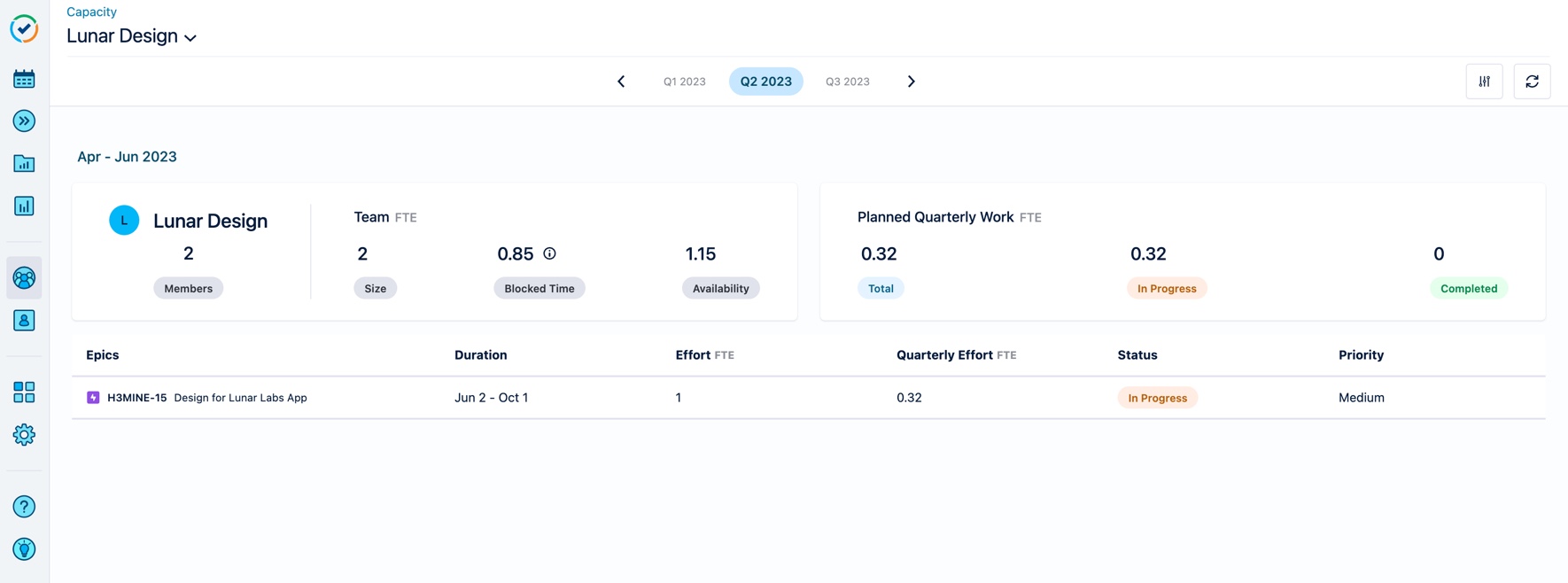This screenshot has width=1568, height=583.
Task: Go to next quarter with right chevron
Action: [911, 82]
